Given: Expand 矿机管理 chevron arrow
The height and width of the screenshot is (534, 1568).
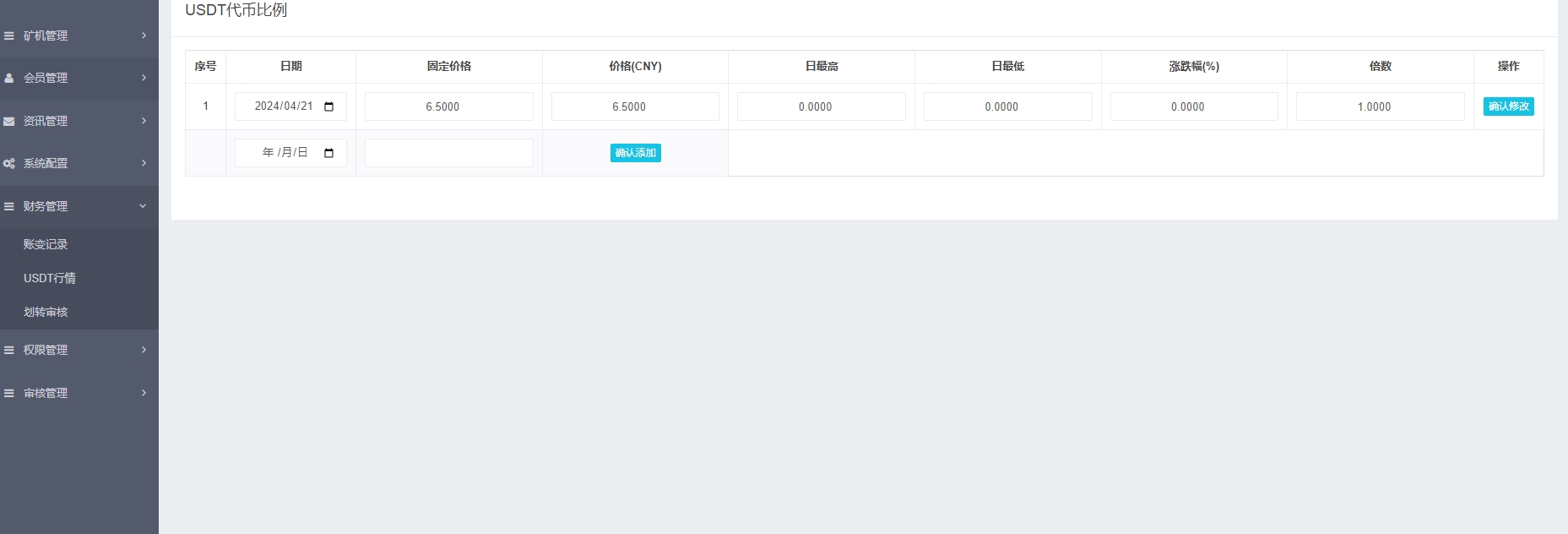Looking at the screenshot, I should coord(144,35).
